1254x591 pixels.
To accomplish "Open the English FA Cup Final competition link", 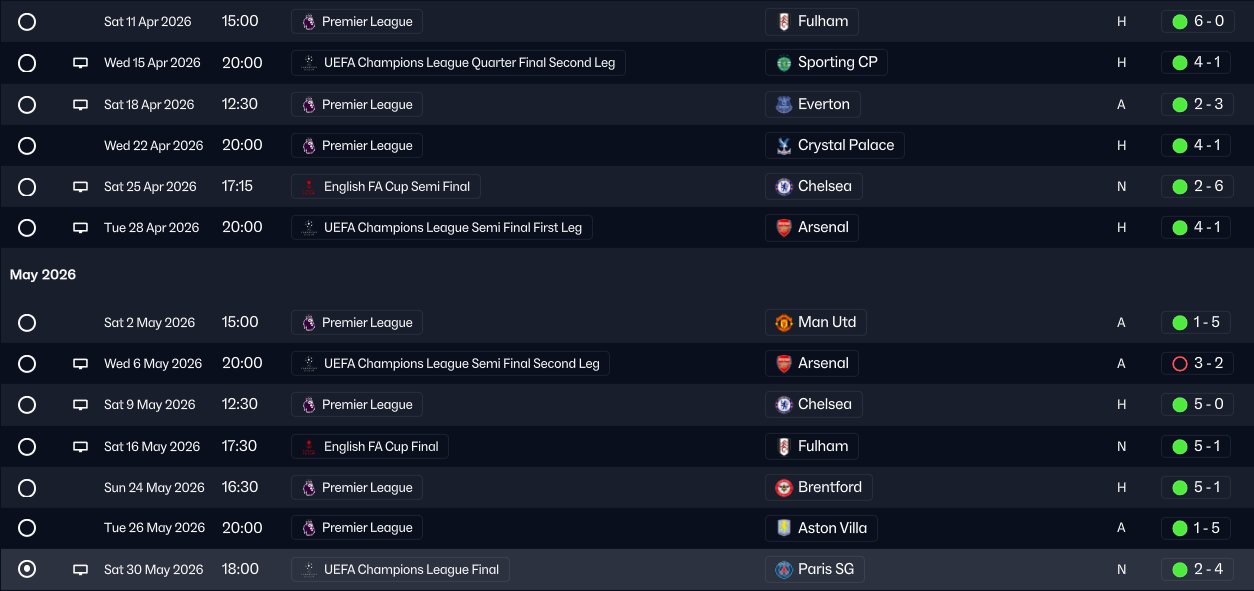I will click(370, 447).
